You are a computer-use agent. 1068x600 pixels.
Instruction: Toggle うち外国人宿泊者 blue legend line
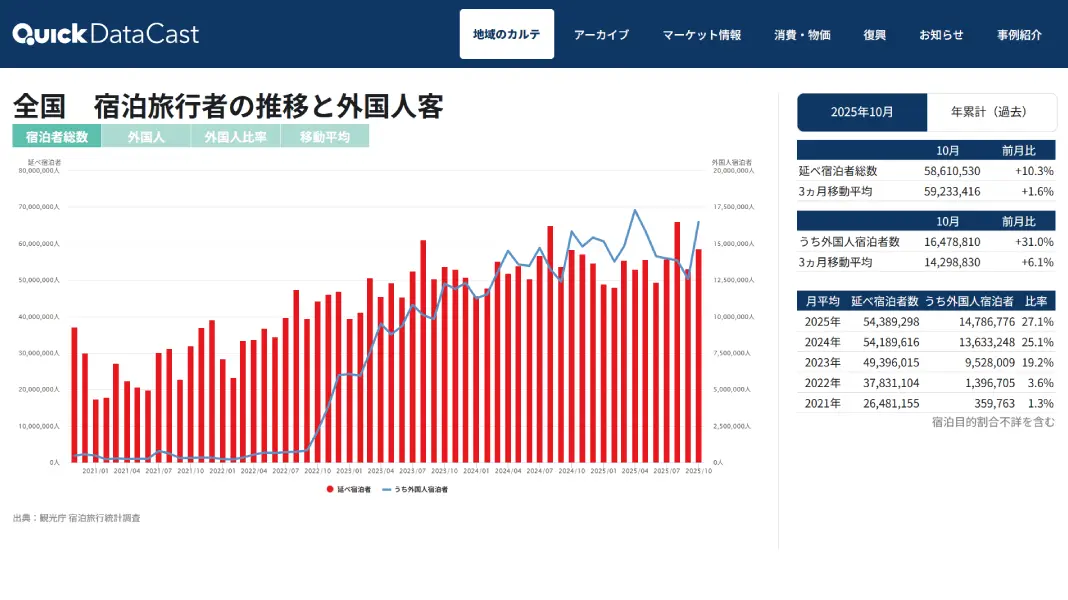[x=387, y=489]
